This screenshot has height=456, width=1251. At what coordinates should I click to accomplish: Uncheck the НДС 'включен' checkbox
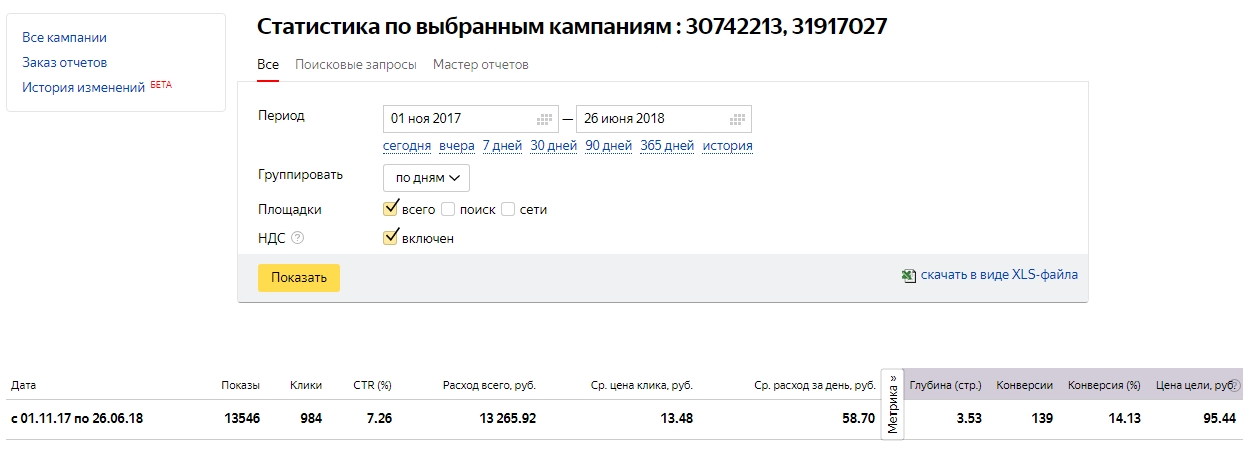391,238
